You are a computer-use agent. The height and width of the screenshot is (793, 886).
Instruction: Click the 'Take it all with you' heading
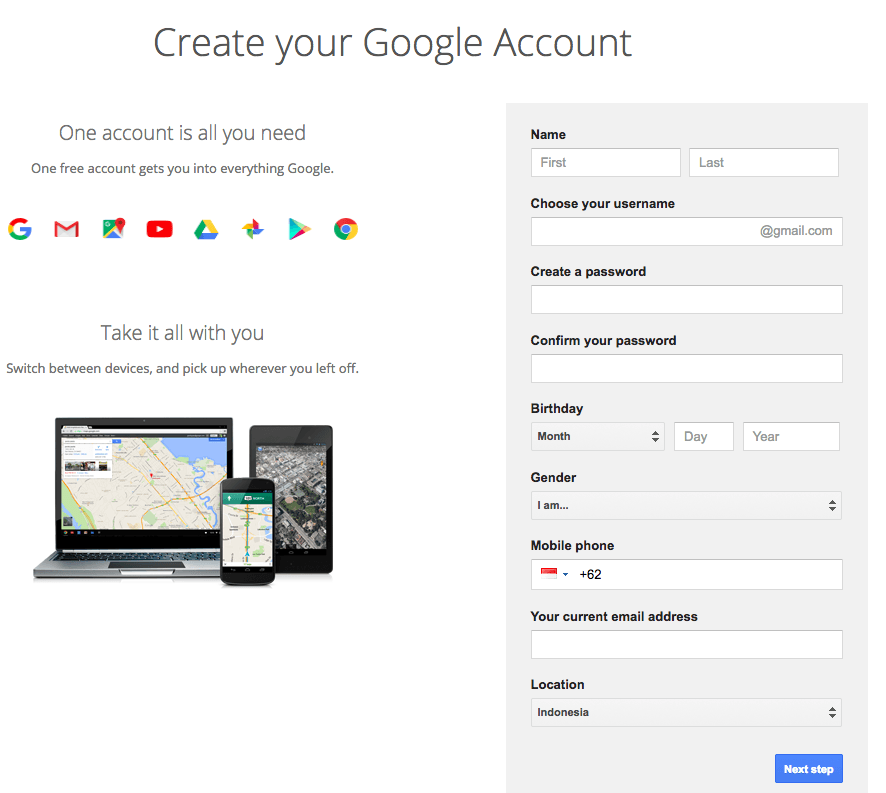click(182, 333)
